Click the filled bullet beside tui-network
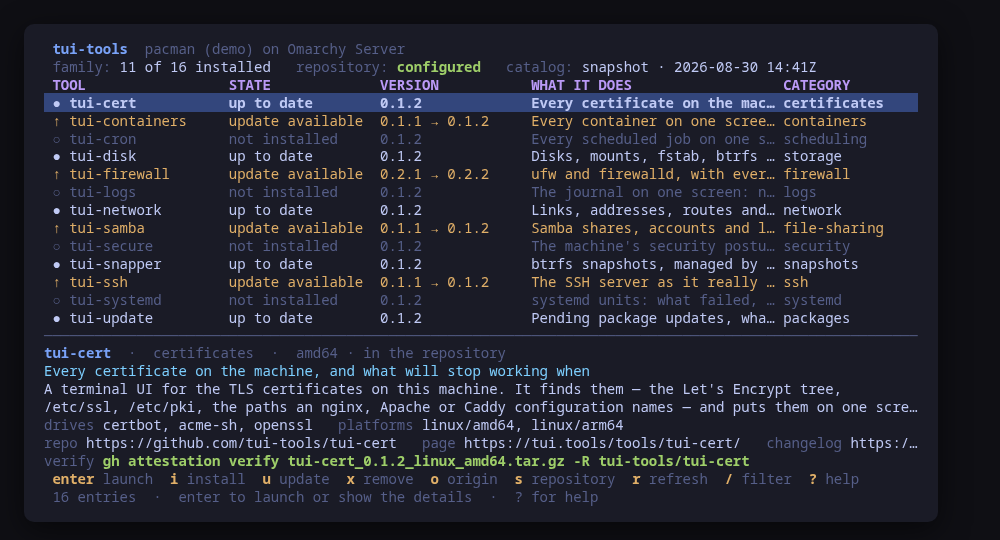This screenshot has height=540, width=1000. [57, 210]
